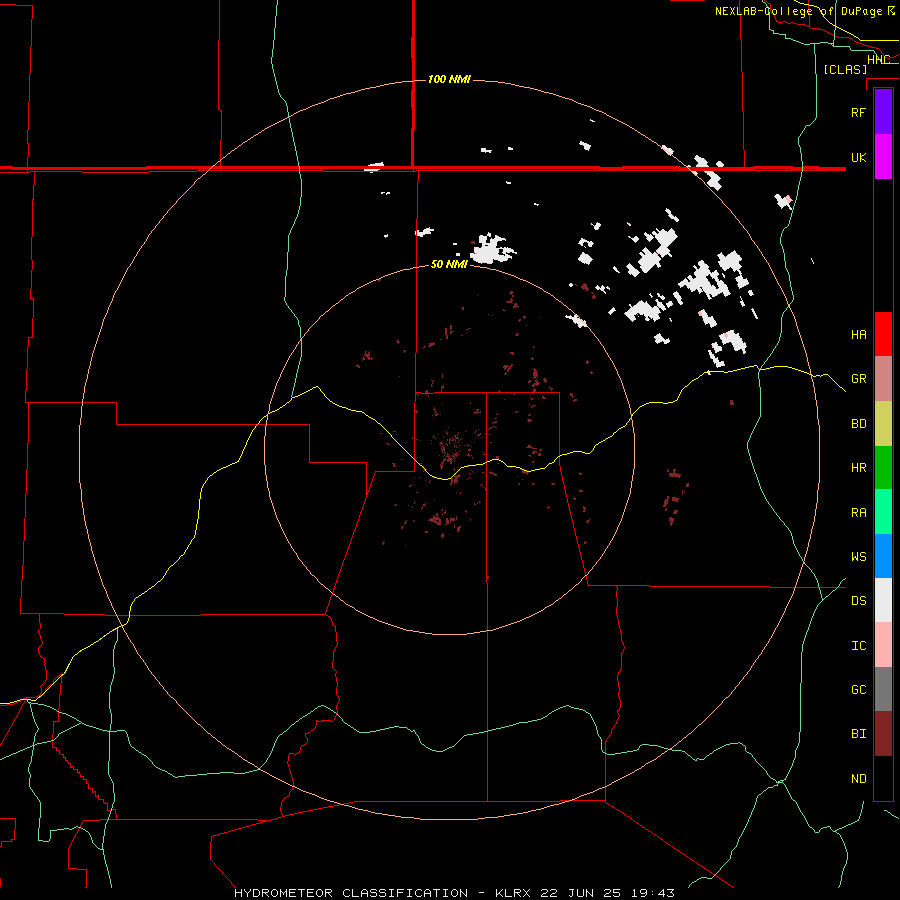900x900 pixels.
Task: Click the BI legend label
Action: (858, 734)
